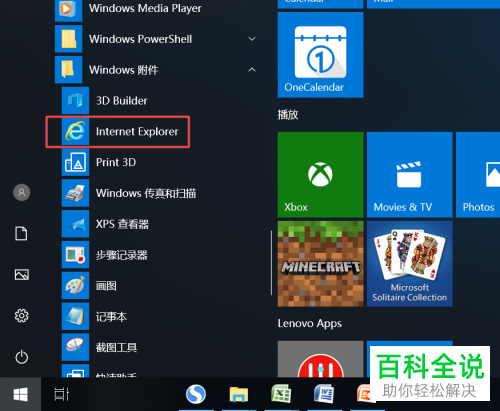Click the "记事本" label
This screenshot has width=500, height=411.
click(x=111, y=317)
